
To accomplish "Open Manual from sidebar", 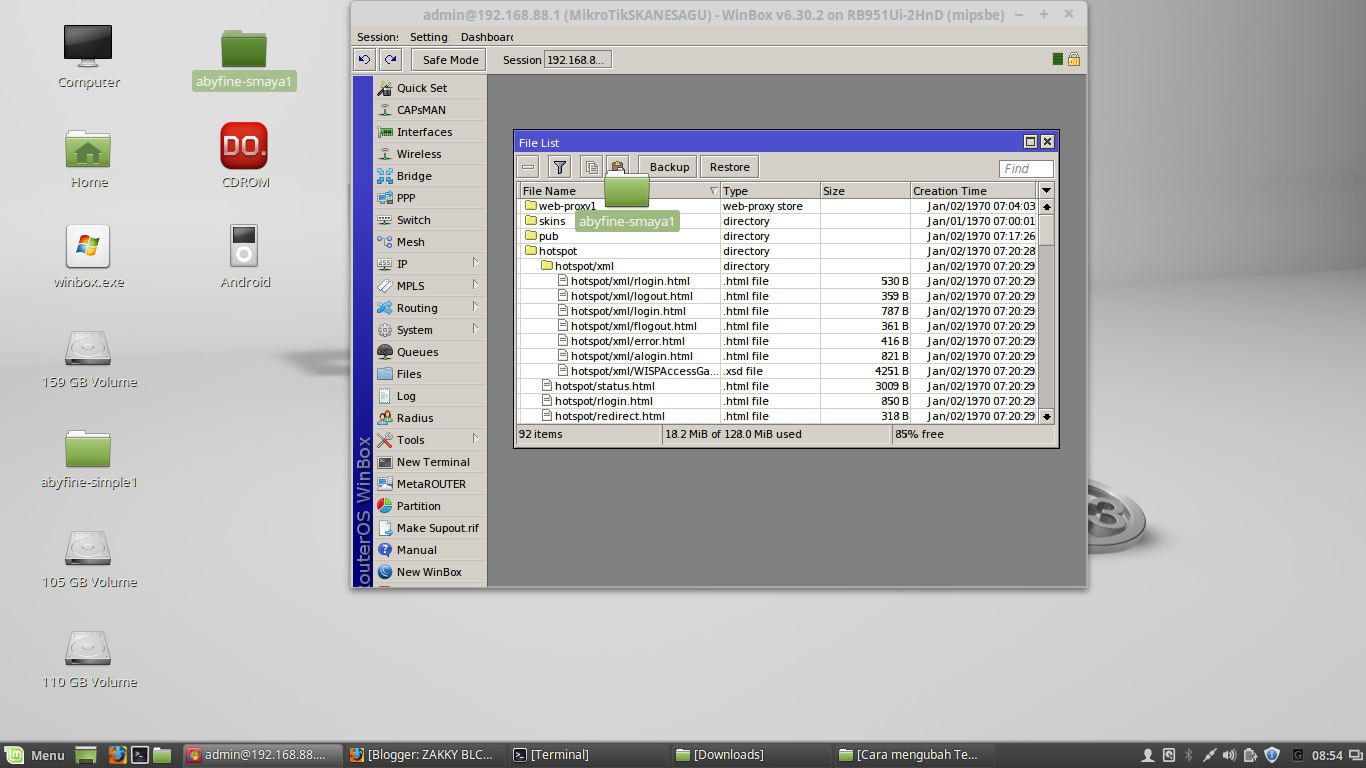I will click(x=430, y=550).
